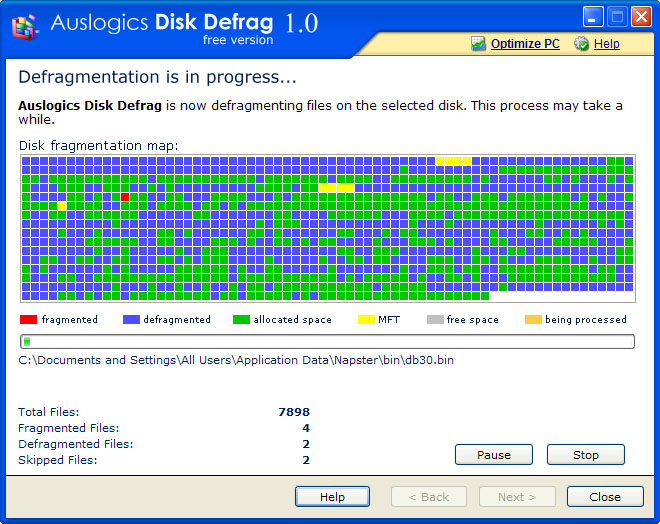Click the db30.bin file path text
The width and height of the screenshot is (660, 524).
click(x=236, y=360)
